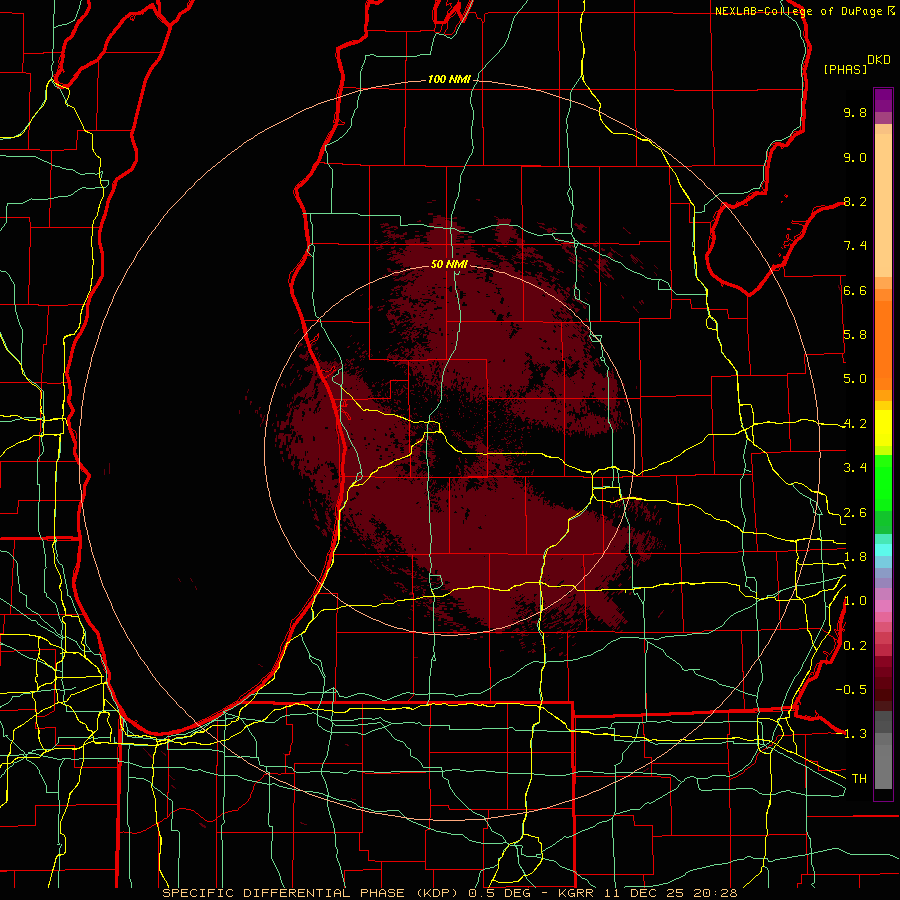Select the 1.3 value near the scale bottom
Viewport: 900px width, 900px height.
pos(855,734)
